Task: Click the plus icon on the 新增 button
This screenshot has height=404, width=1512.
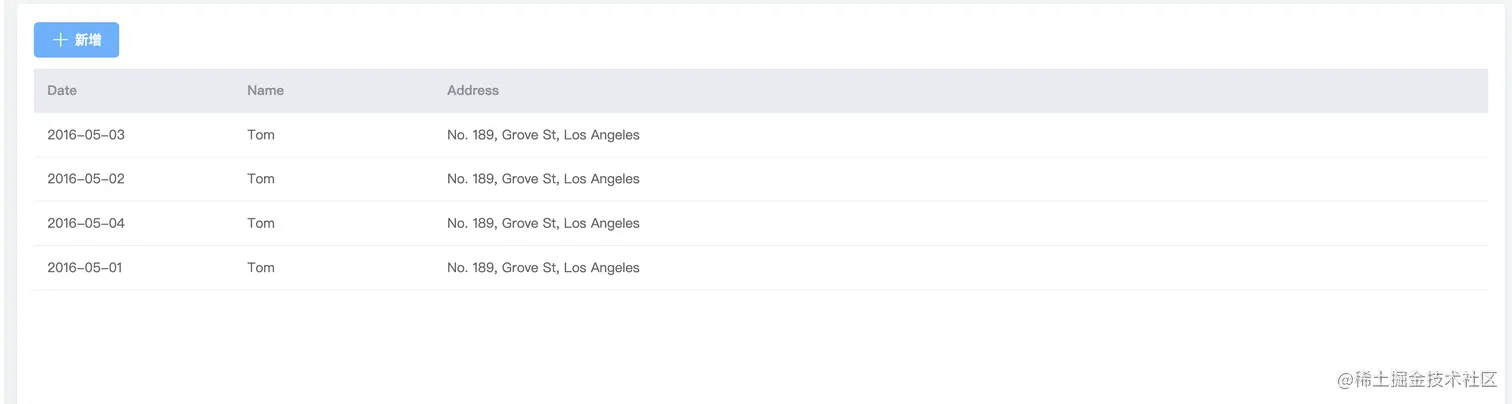Action: (x=60, y=40)
